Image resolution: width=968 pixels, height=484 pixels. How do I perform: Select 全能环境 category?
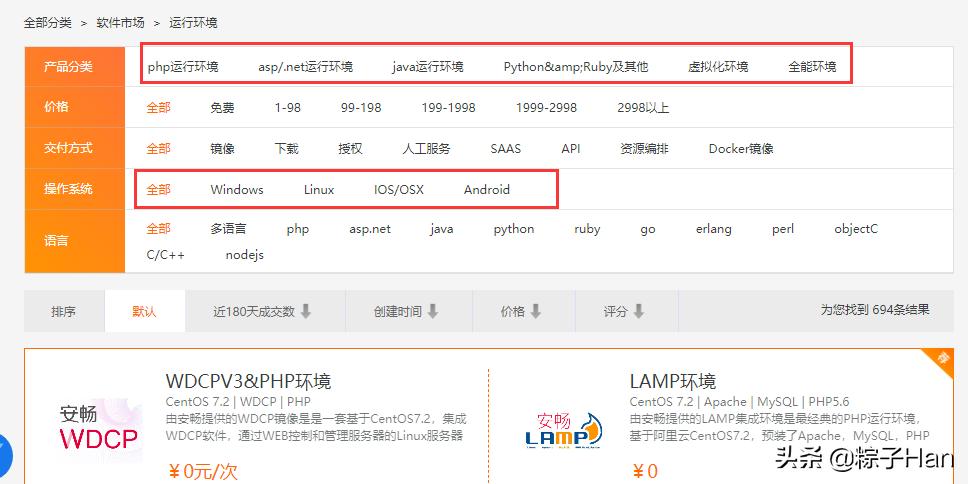[812, 67]
